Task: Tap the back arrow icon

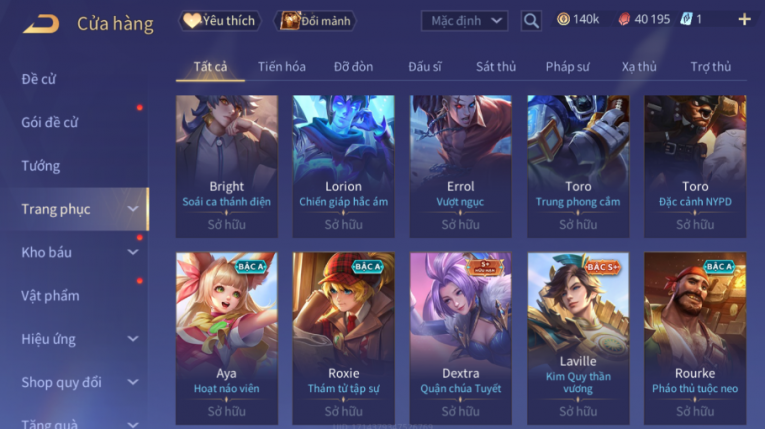Action: 41,23
